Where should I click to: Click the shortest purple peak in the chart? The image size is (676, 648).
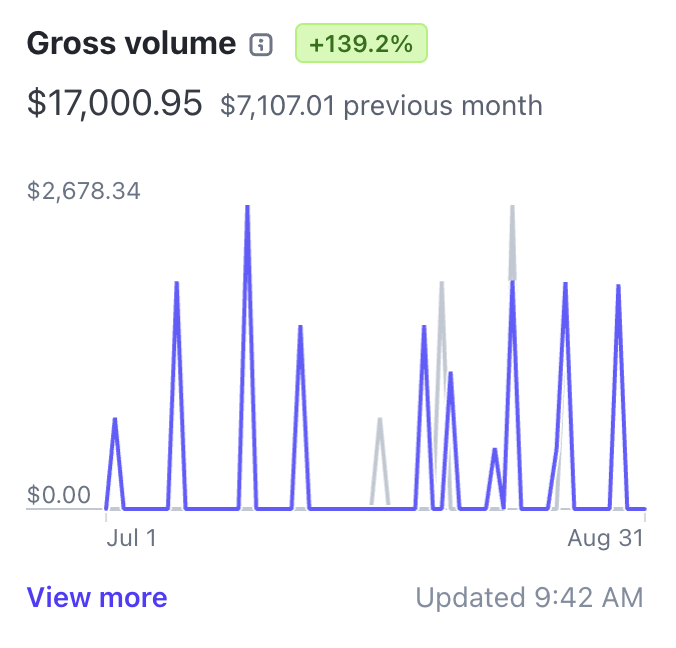494,451
